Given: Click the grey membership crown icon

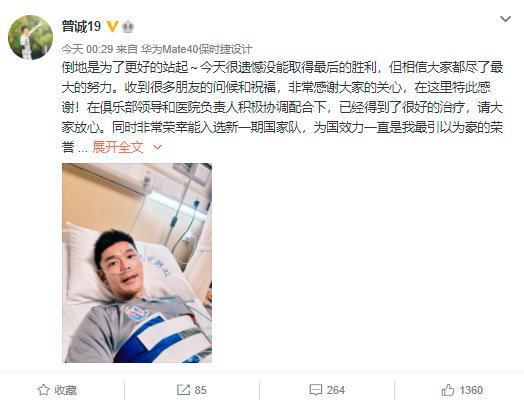Looking at the screenshot, I should pyautogui.click(x=128, y=26).
